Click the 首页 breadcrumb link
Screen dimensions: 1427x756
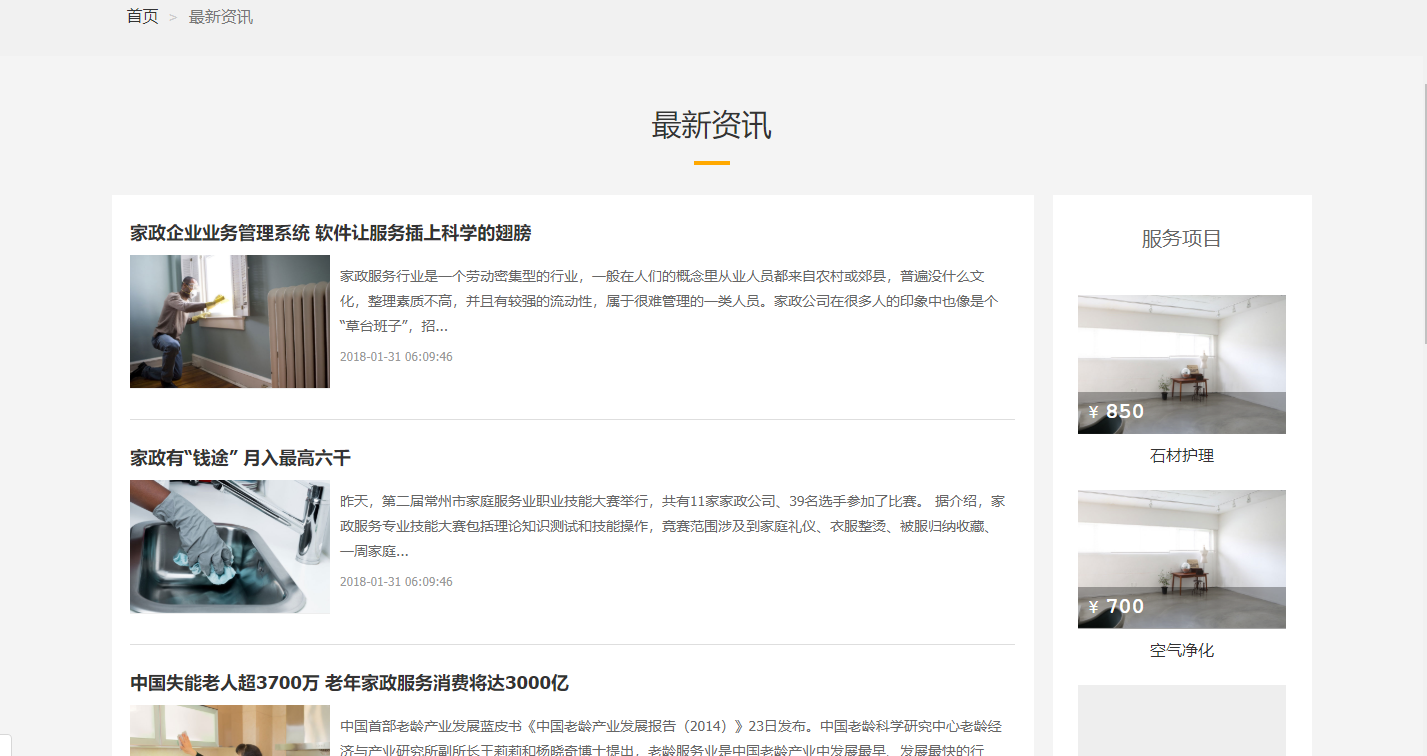point(142,17)
